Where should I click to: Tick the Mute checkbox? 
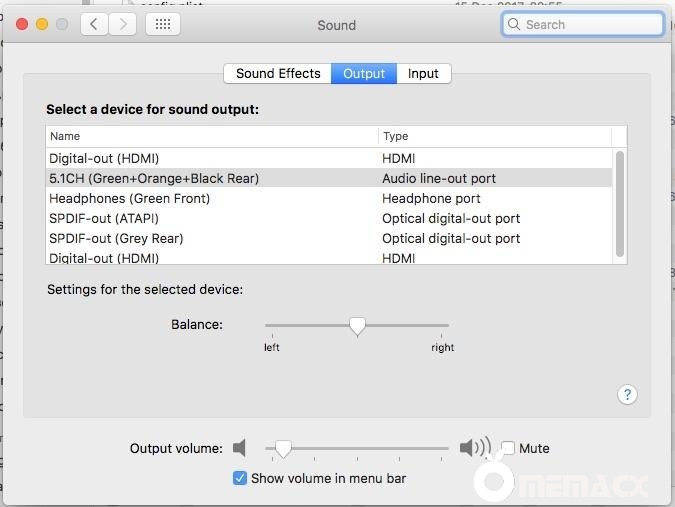click(x=508, y=448)
